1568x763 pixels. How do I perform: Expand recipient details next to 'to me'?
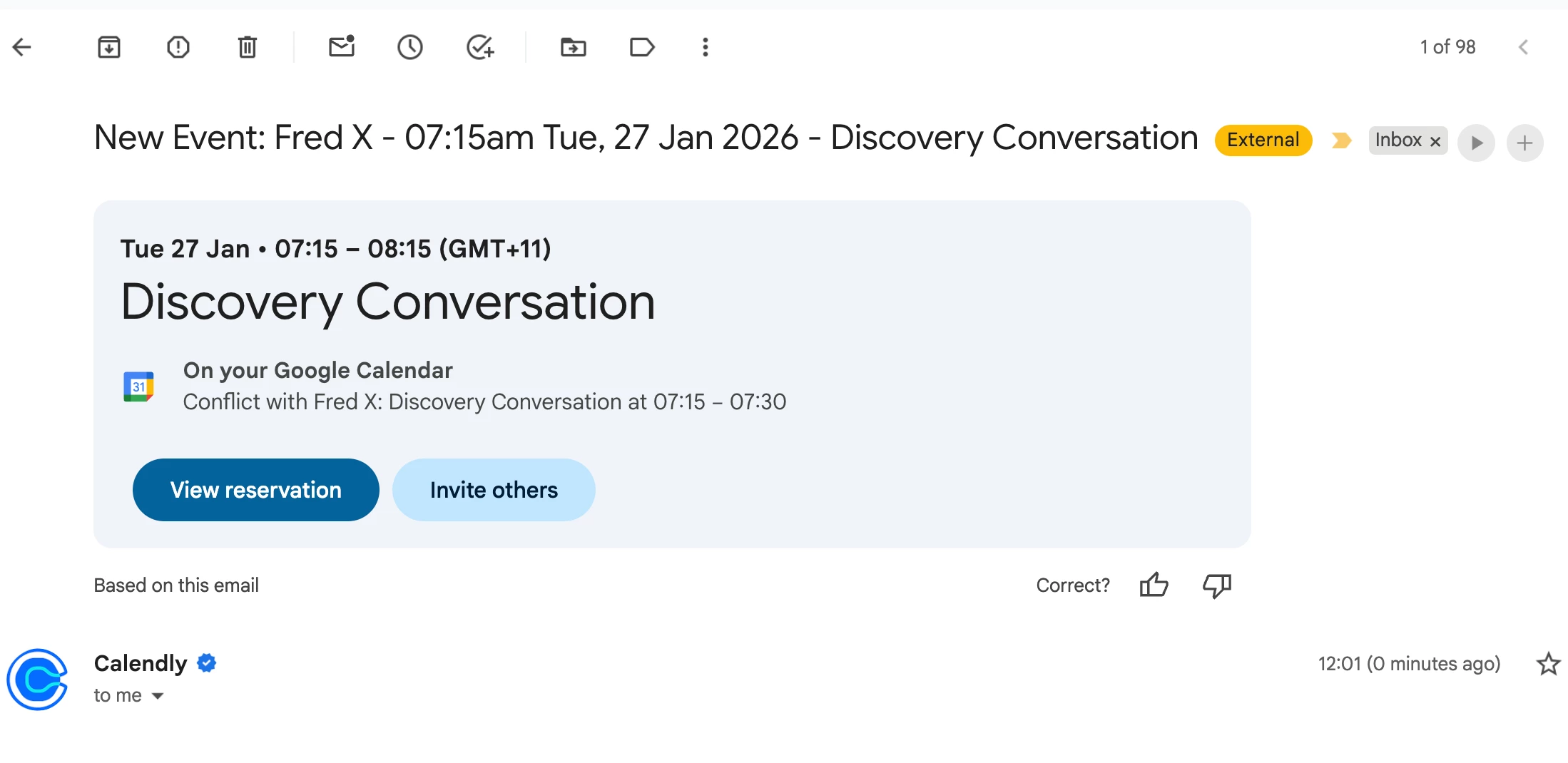(158, 696)
